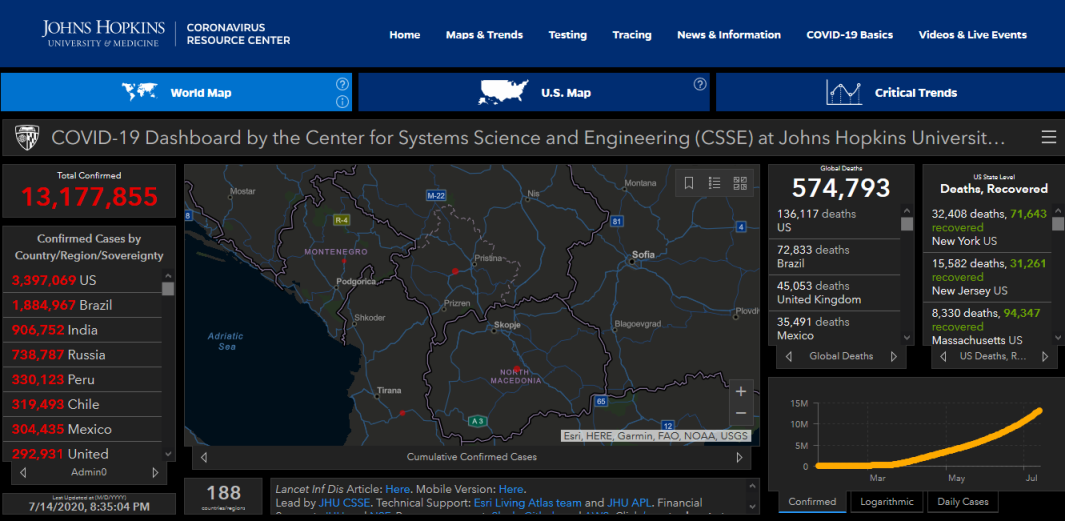Open the Home menu item

405,35
